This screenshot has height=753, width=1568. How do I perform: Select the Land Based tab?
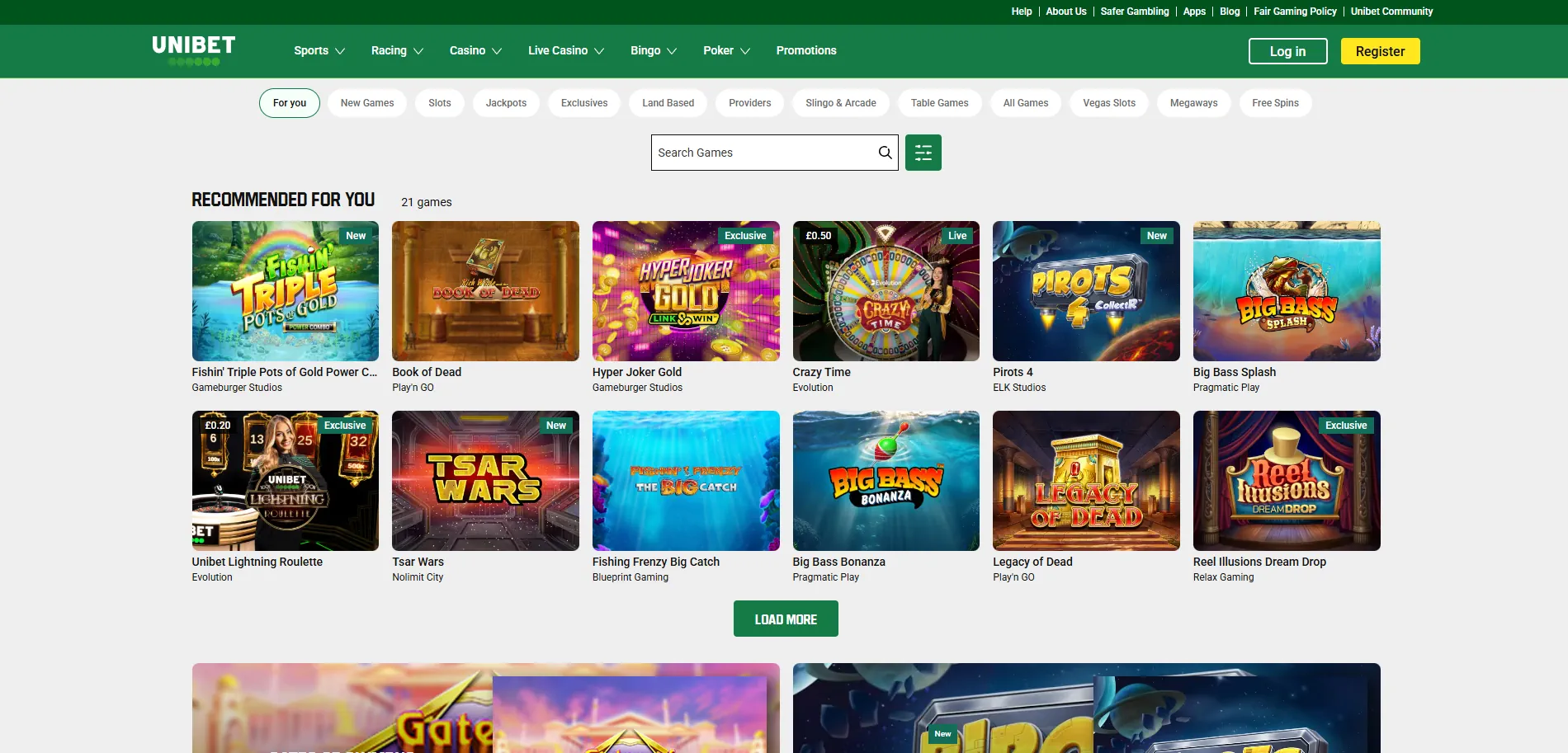coord(668,103)
